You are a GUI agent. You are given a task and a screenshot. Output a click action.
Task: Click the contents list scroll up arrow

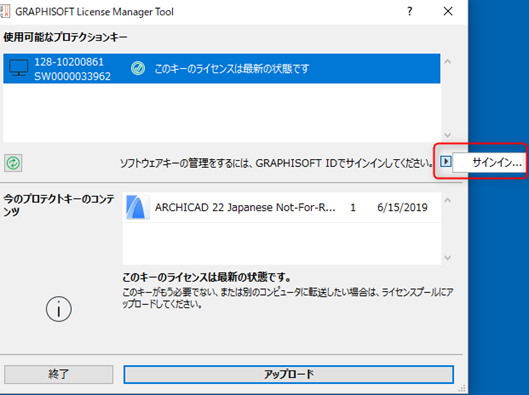[448, 200]
